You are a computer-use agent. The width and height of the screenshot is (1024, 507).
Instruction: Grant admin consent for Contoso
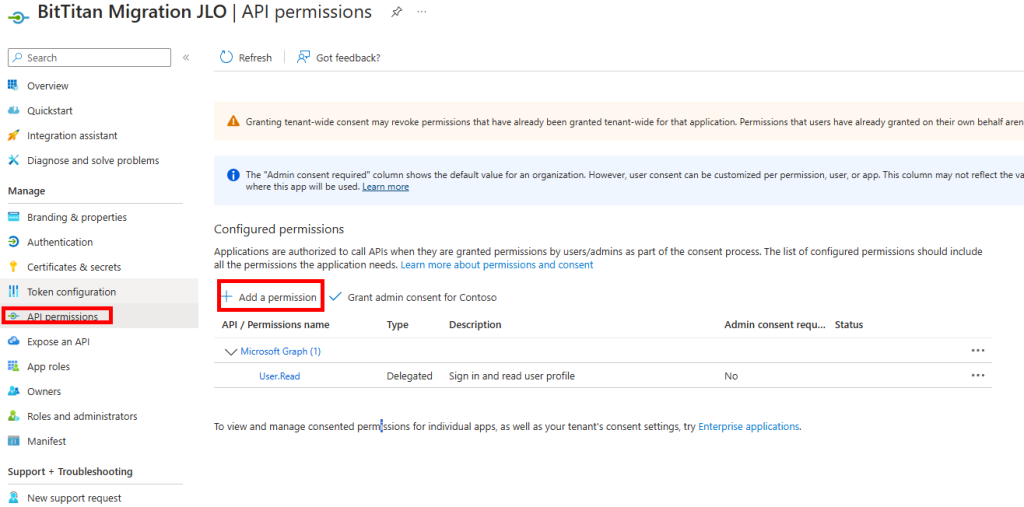point(413,297)
